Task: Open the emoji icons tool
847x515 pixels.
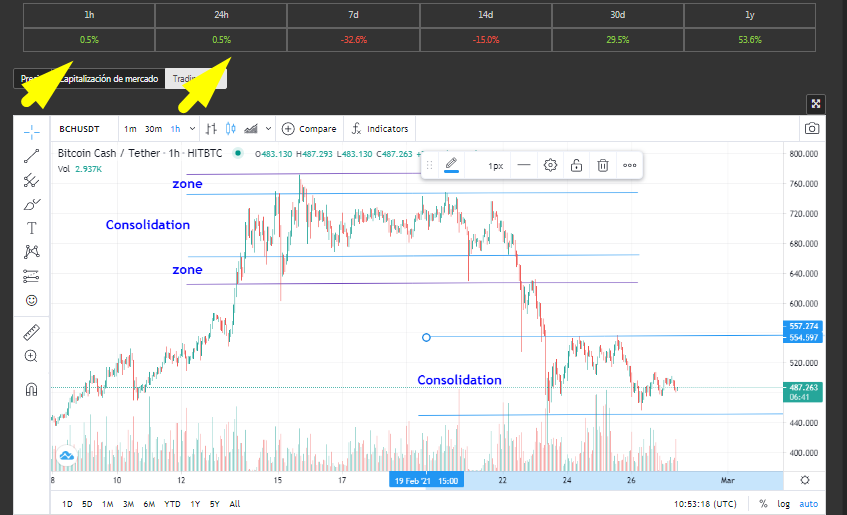Action: click(x=31, y=300)
